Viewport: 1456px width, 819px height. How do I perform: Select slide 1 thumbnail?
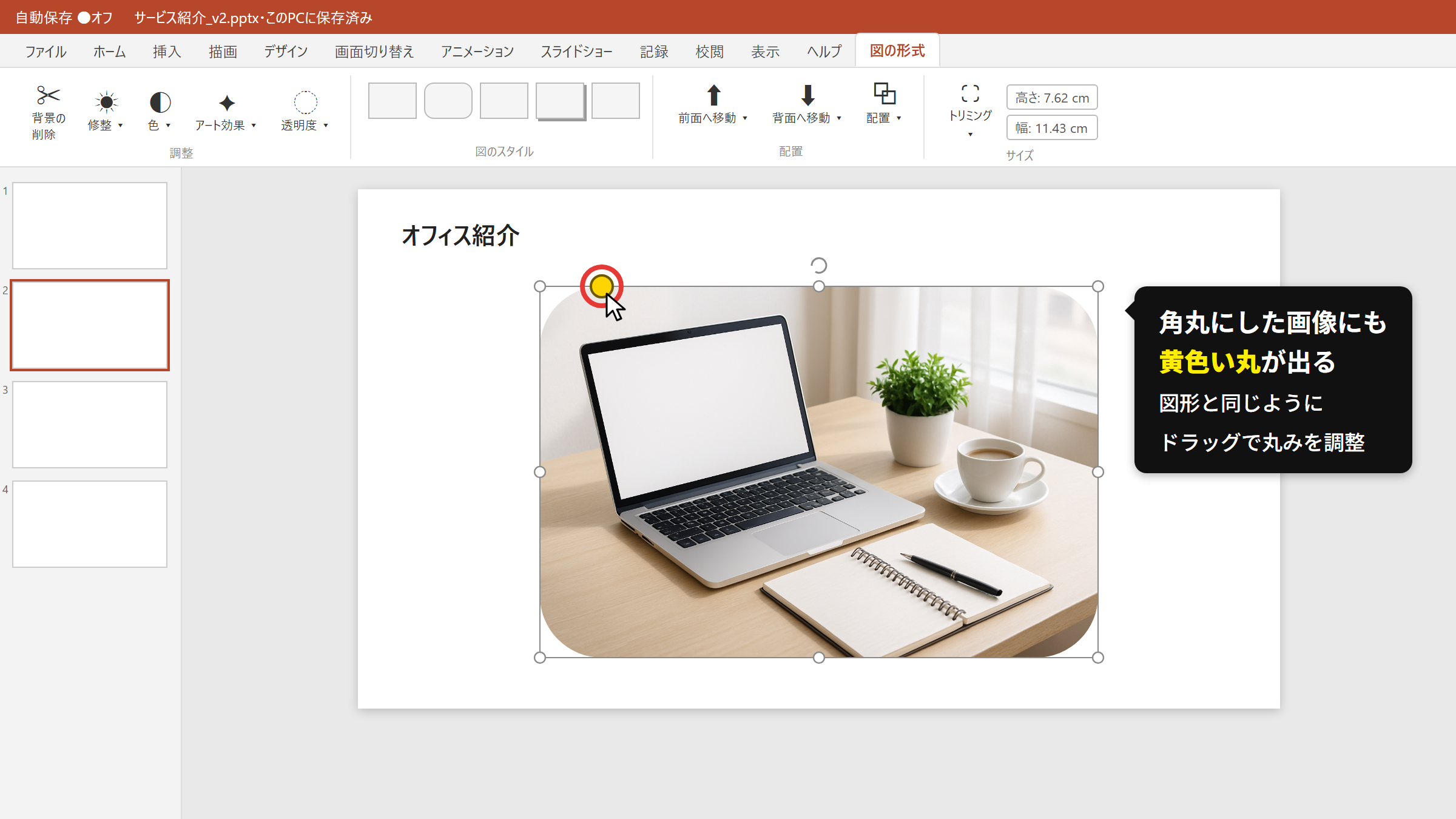pos(90,226)
